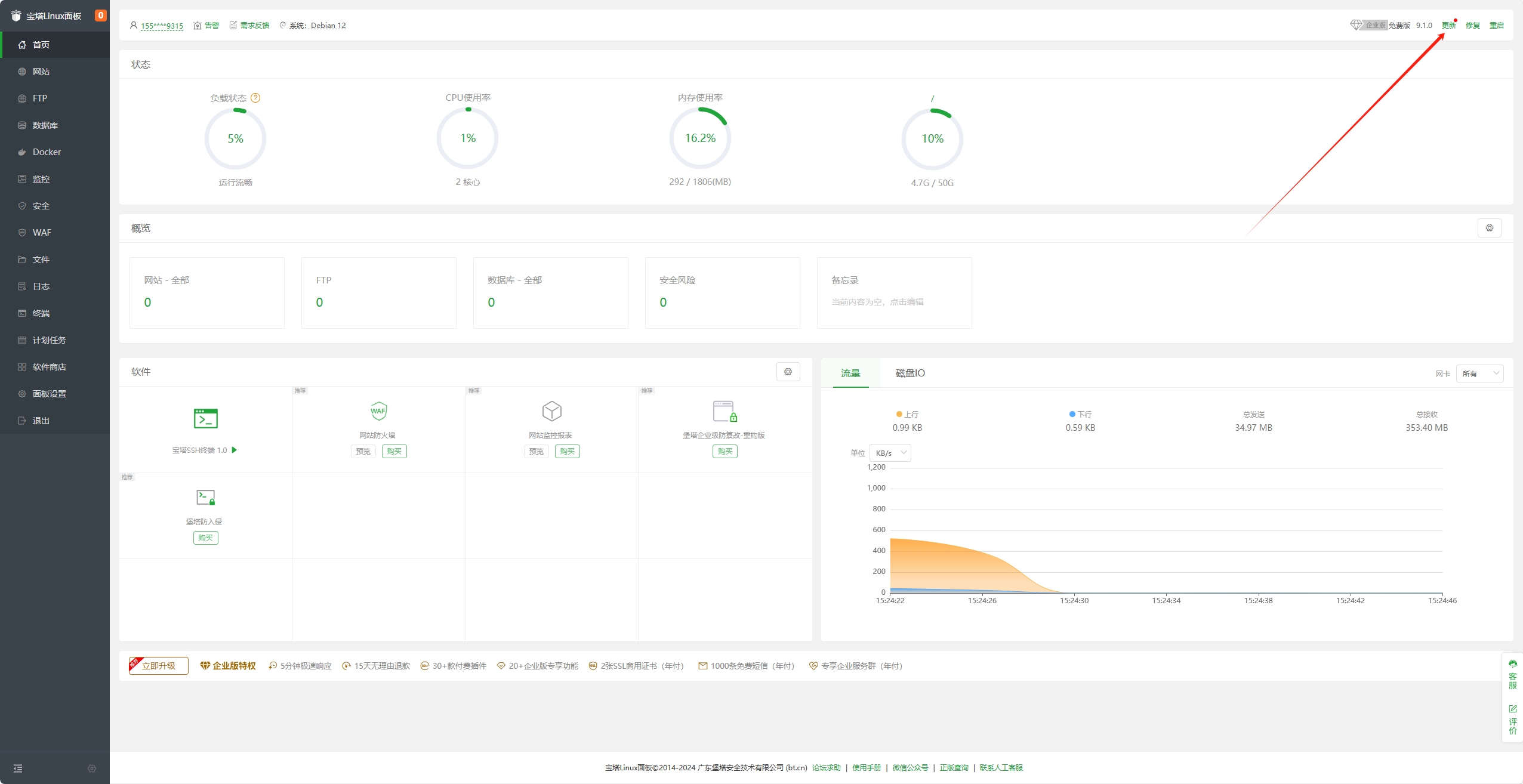Click the 更新 update link

pos(1448,25)
